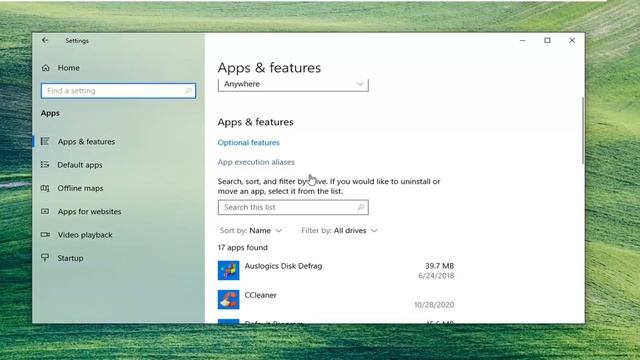The height and width of the screenshot is (360, 640).
Task: Click the Video playback camera icon
Action: (x=45, y=235)
